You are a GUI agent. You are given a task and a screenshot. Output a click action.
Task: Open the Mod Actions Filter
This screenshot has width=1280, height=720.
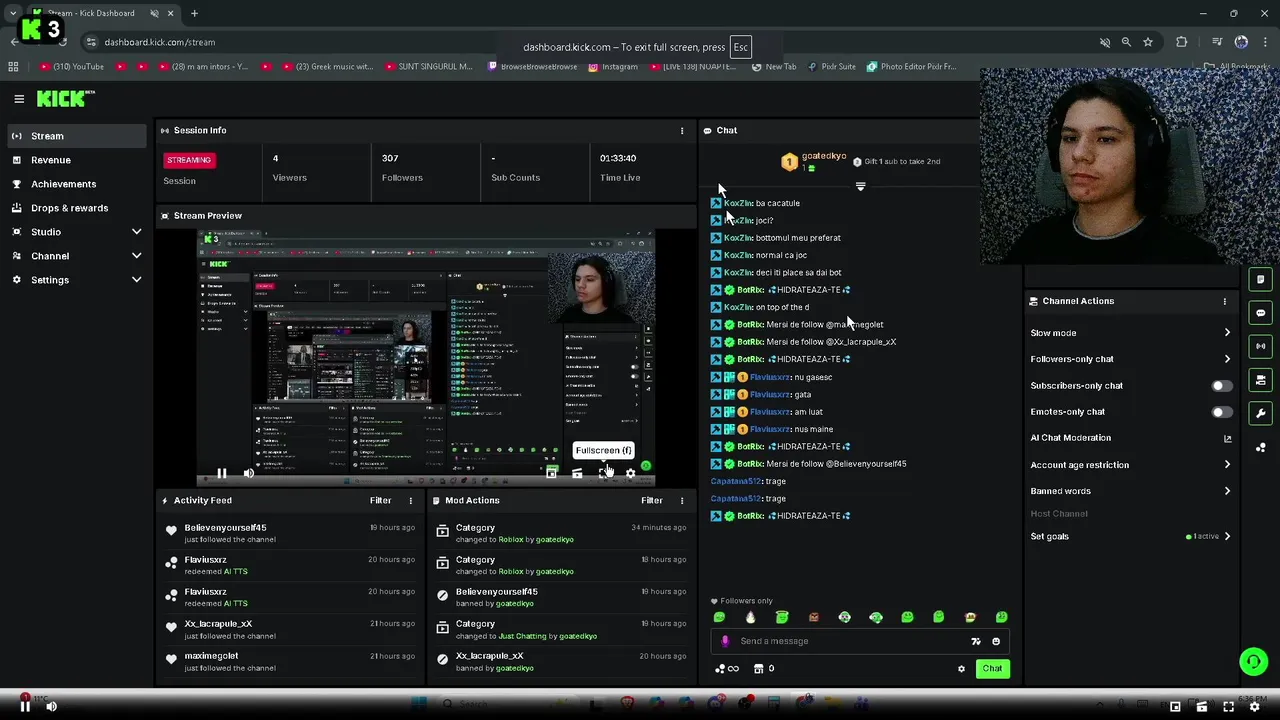652,500
